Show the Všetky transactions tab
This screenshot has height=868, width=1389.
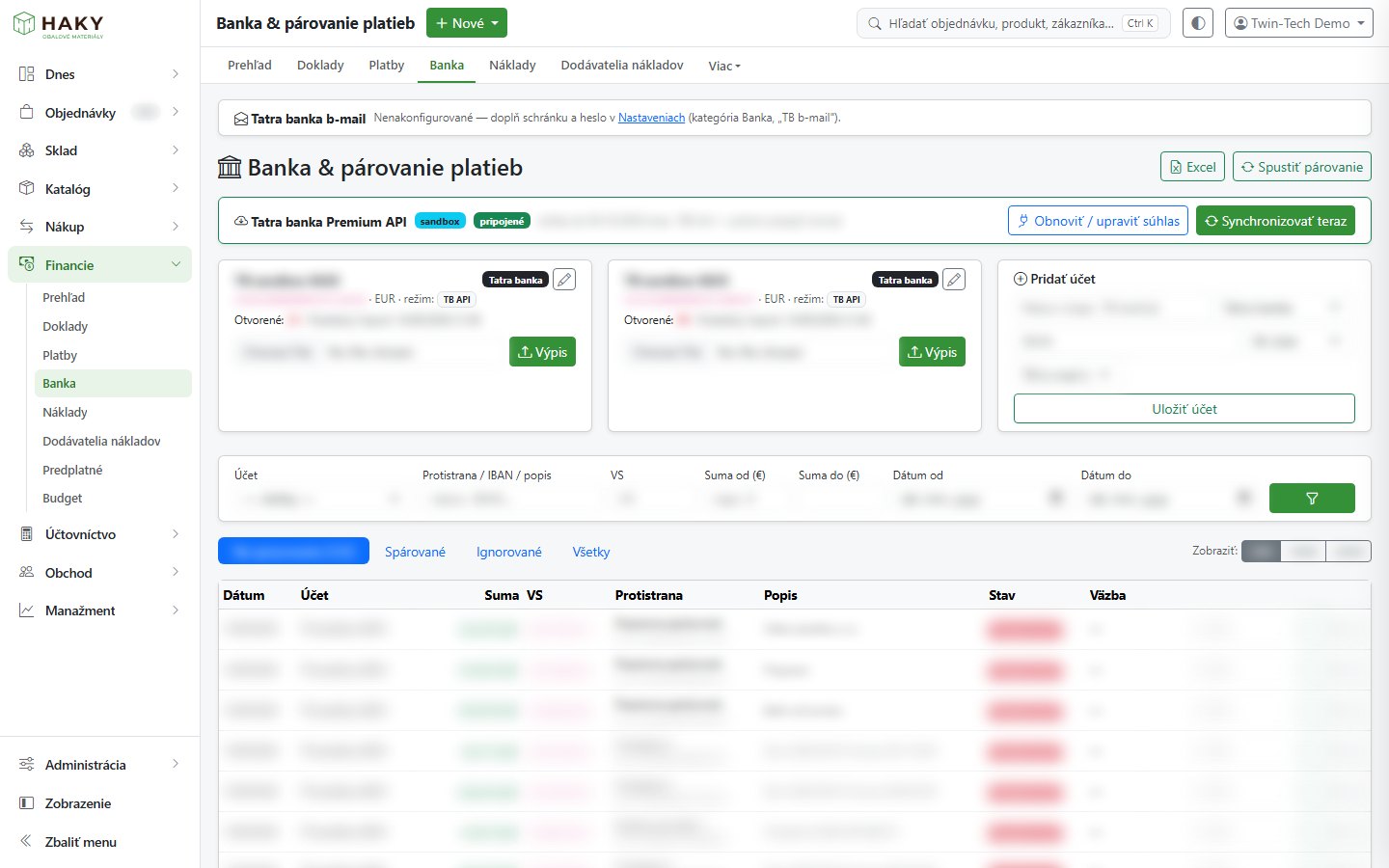pos(591,552)
